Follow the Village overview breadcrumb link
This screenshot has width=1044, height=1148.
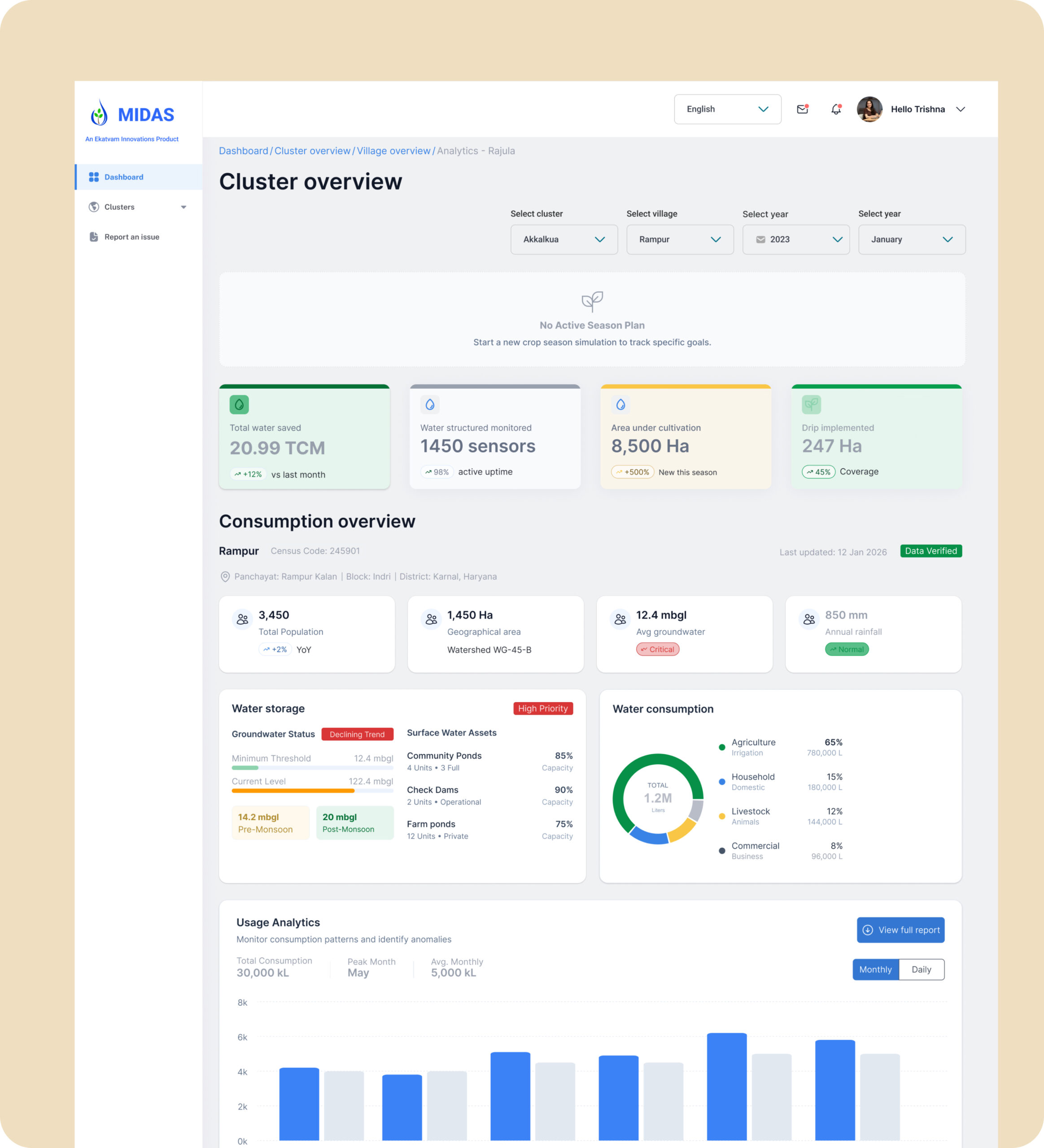[393, 151]
